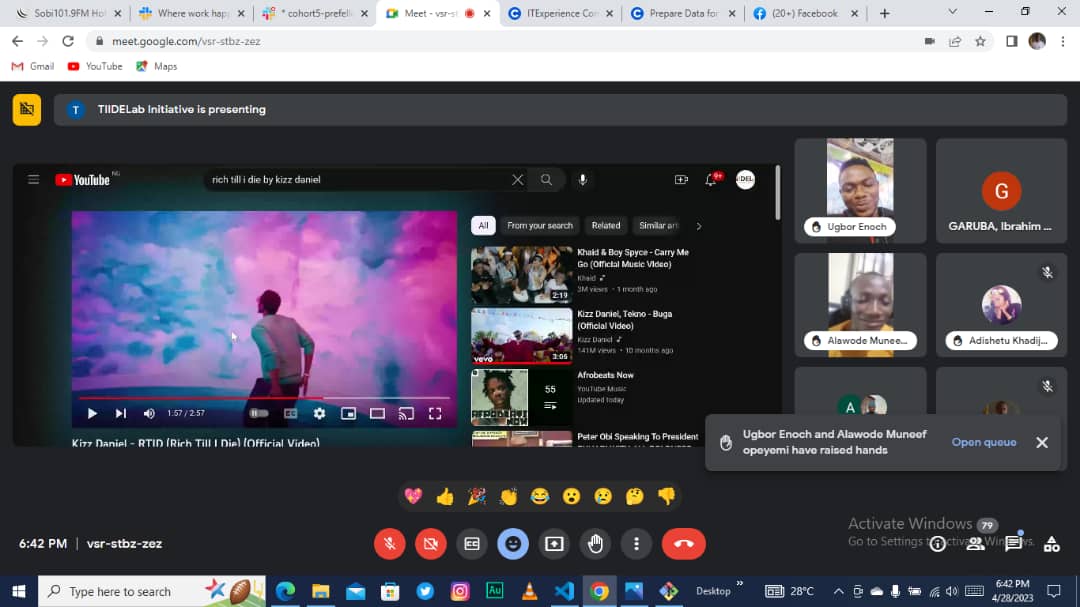Toggle YouTube subtitles CC button
The image size is (1080, 607).
coord(291,413)
